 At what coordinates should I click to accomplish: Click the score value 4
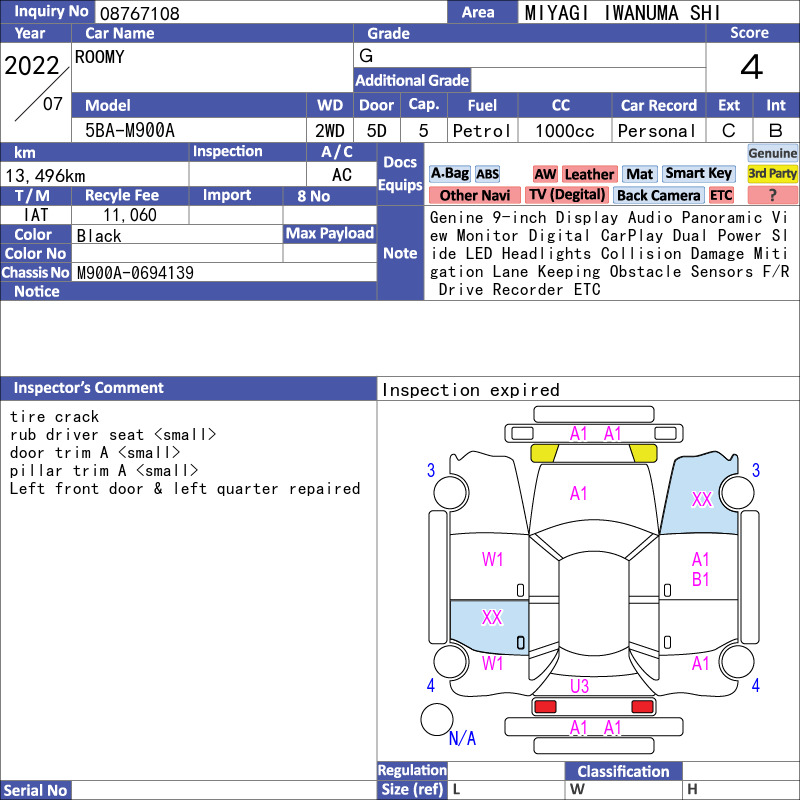pyautogui.click(x=752, y=67)
